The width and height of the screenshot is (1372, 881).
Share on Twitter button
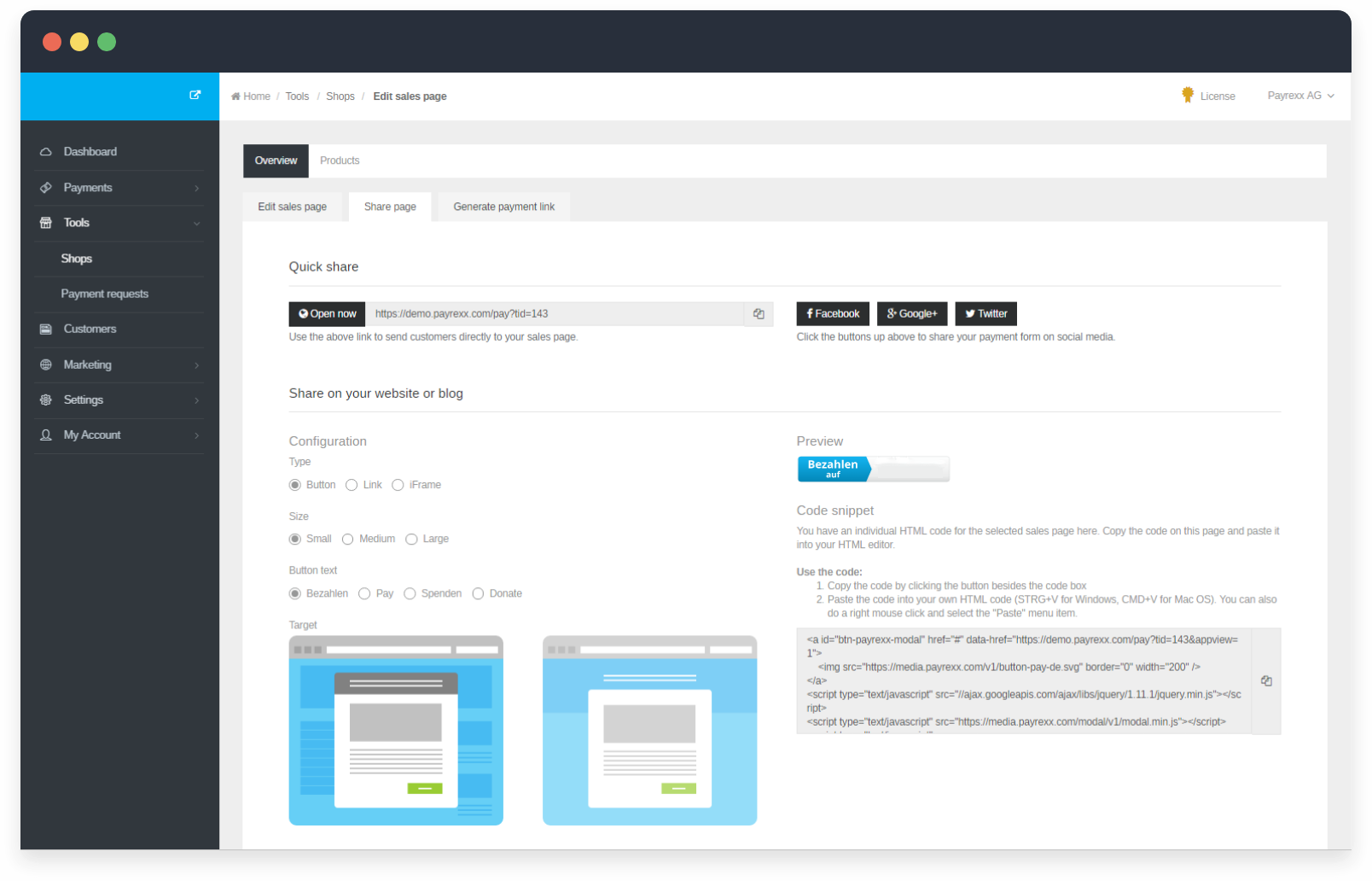point(986,314)
